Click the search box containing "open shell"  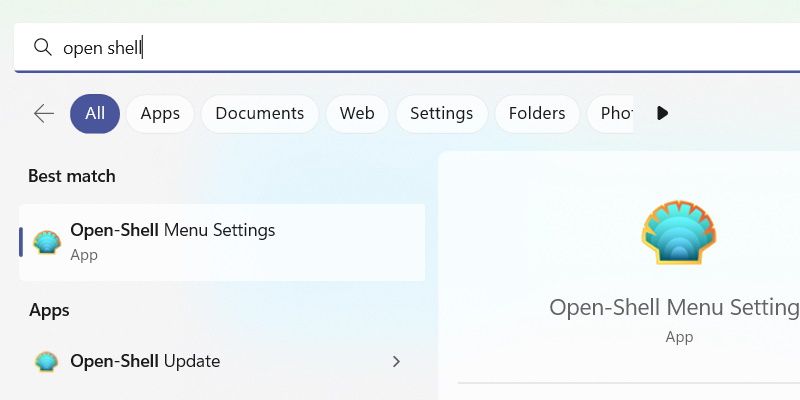(407, 48)
